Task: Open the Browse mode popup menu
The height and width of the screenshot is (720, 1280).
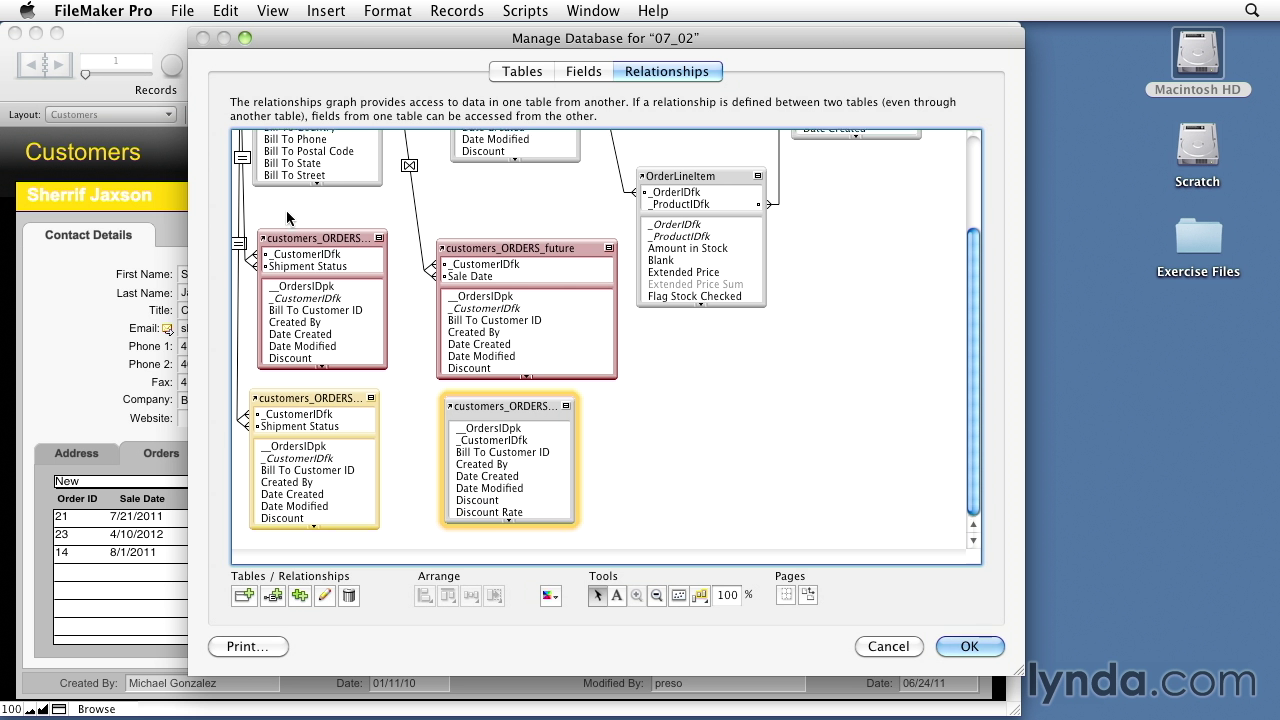Action: (97, 709)
